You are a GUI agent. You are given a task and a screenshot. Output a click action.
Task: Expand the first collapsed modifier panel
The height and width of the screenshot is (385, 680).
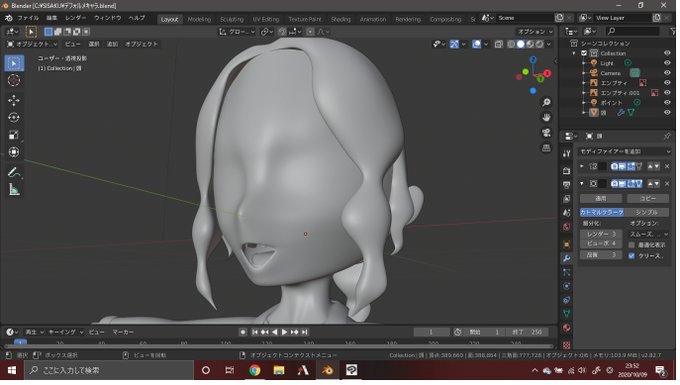[x=582, y=166]
